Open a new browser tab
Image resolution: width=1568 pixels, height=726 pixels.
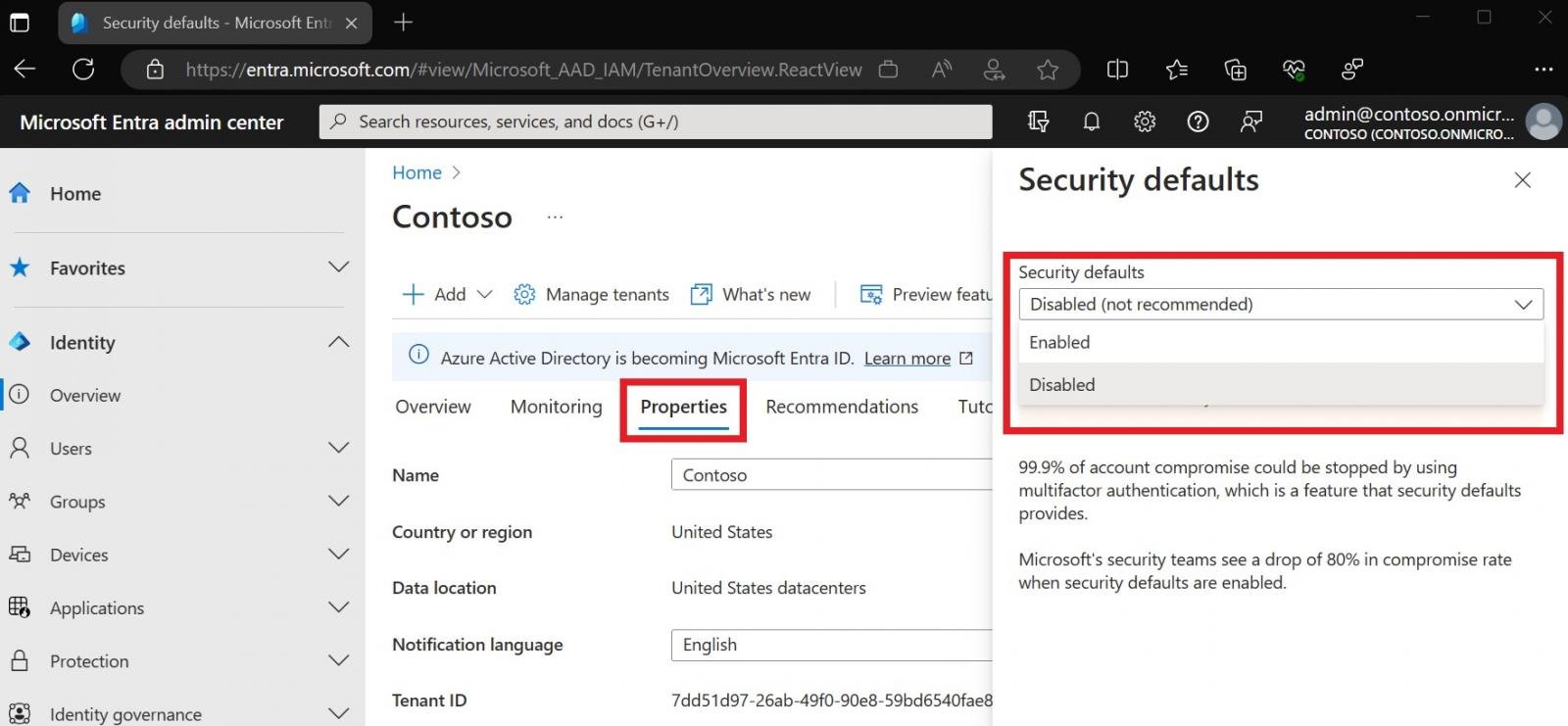(x=403, y=22)
